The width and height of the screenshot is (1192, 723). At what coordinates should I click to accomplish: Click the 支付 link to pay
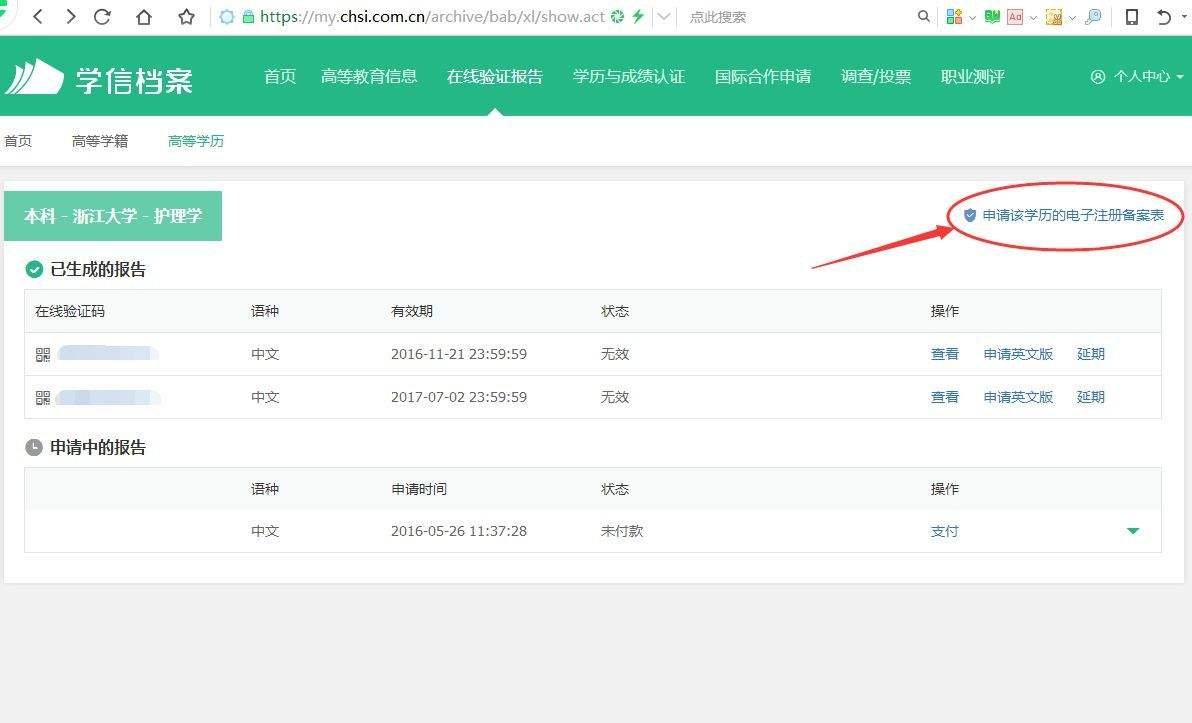pyautogui.click(x=944, y=531)
